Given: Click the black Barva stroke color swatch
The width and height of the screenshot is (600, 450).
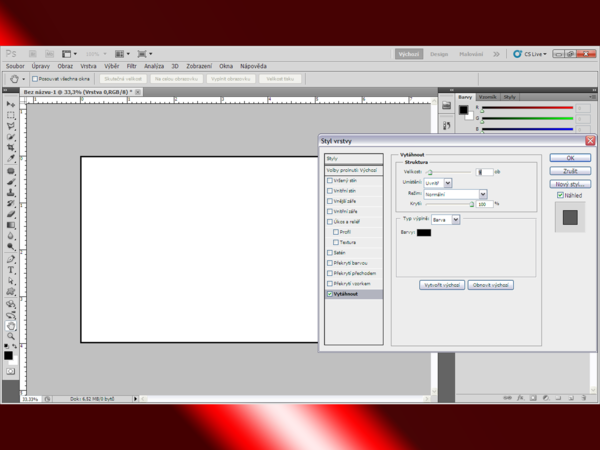Looking at the screenshot, I should coord(423,232).
